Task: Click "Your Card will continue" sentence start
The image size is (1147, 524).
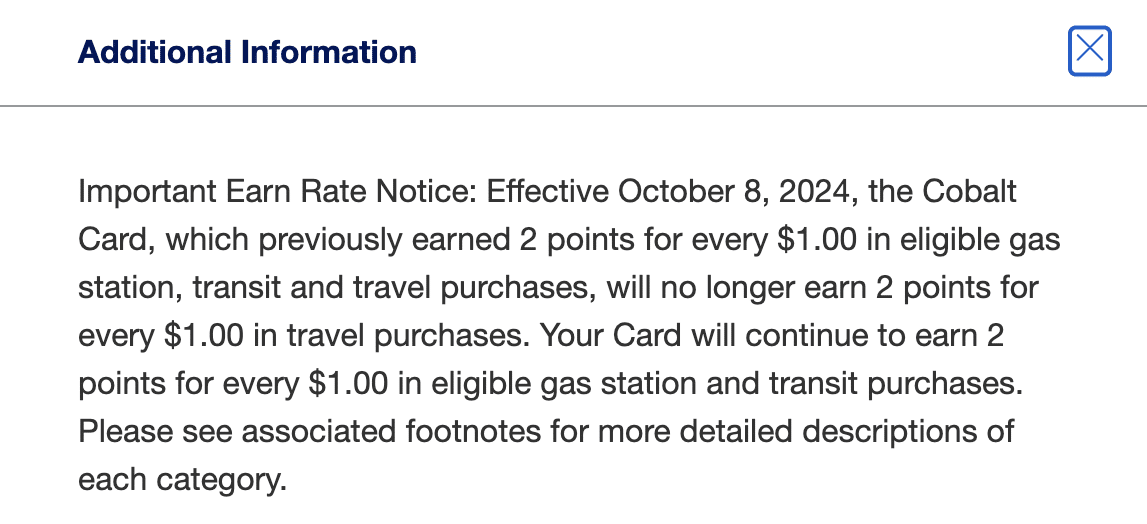Action: click(707, 336)
